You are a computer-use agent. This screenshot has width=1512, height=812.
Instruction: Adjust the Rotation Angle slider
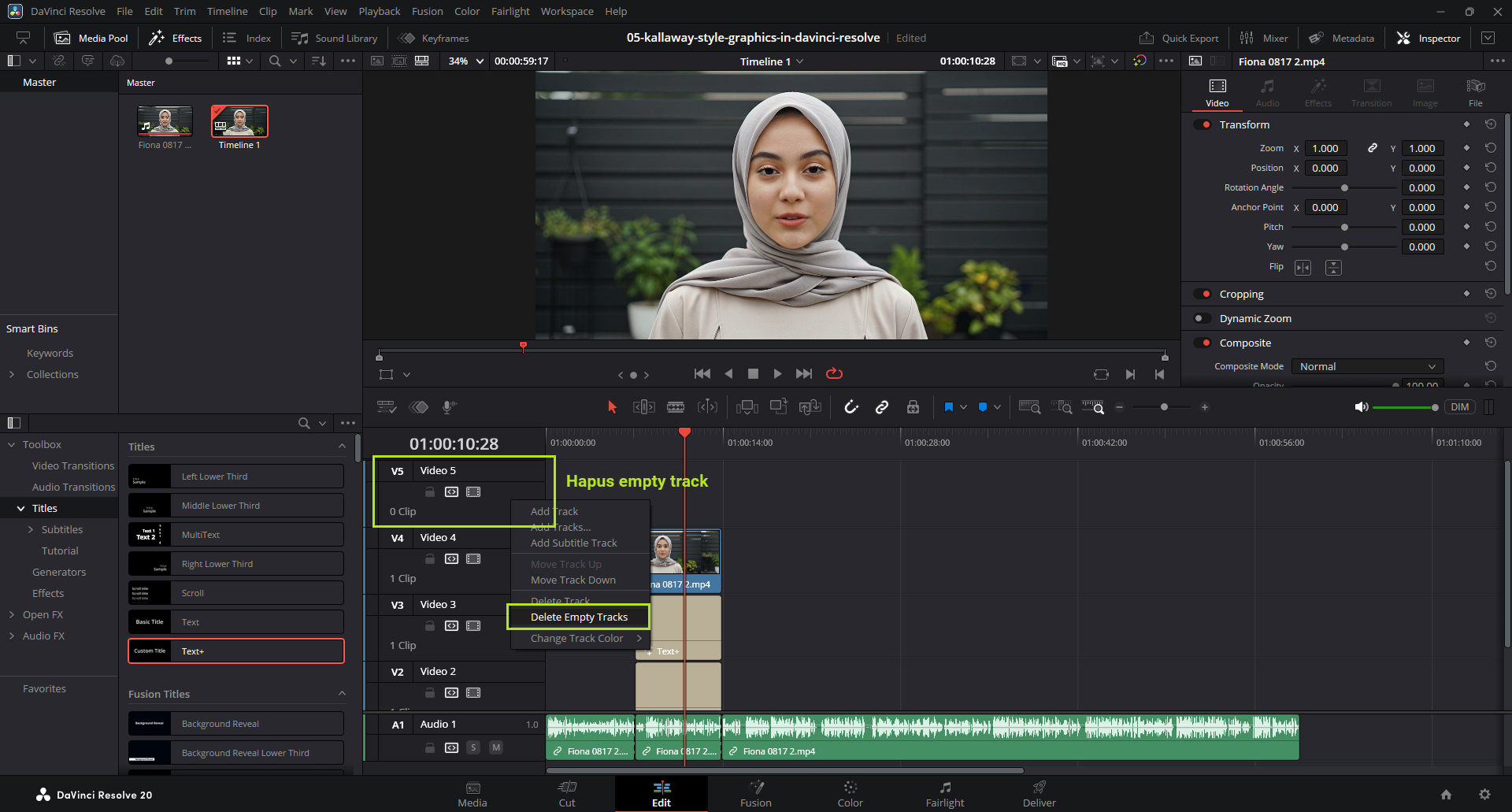[x=1344, y=187]
